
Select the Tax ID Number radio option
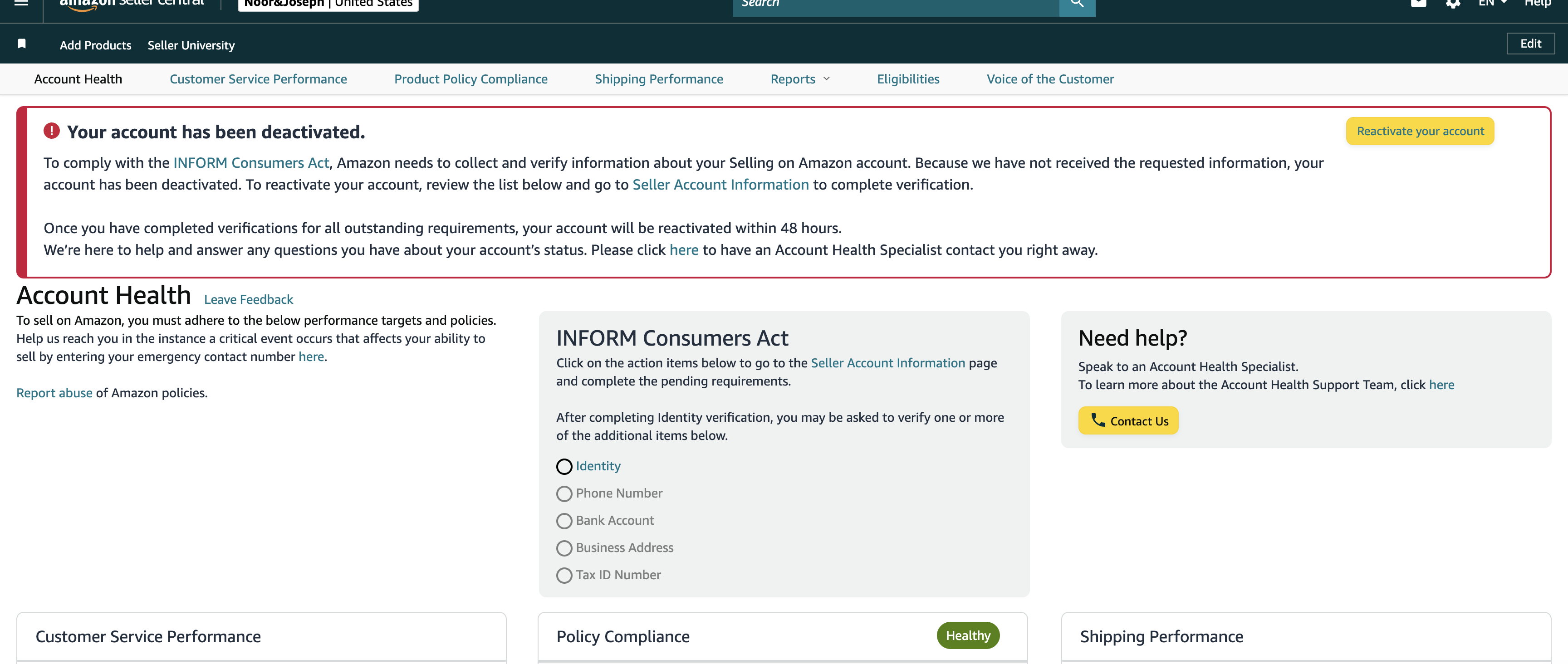coord(564,575)
